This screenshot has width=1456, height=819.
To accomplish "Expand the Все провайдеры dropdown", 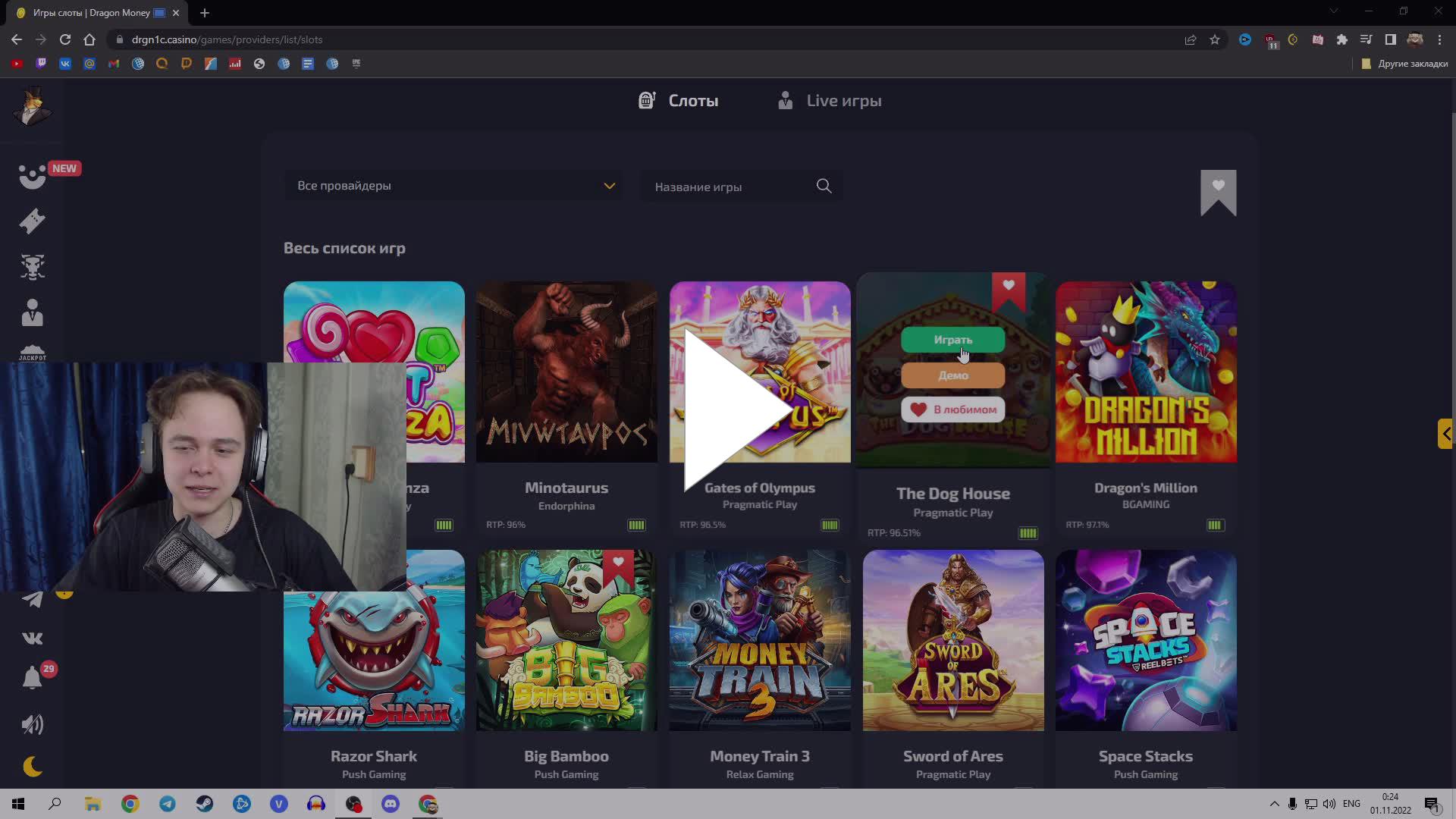I will tap(453, 185).
